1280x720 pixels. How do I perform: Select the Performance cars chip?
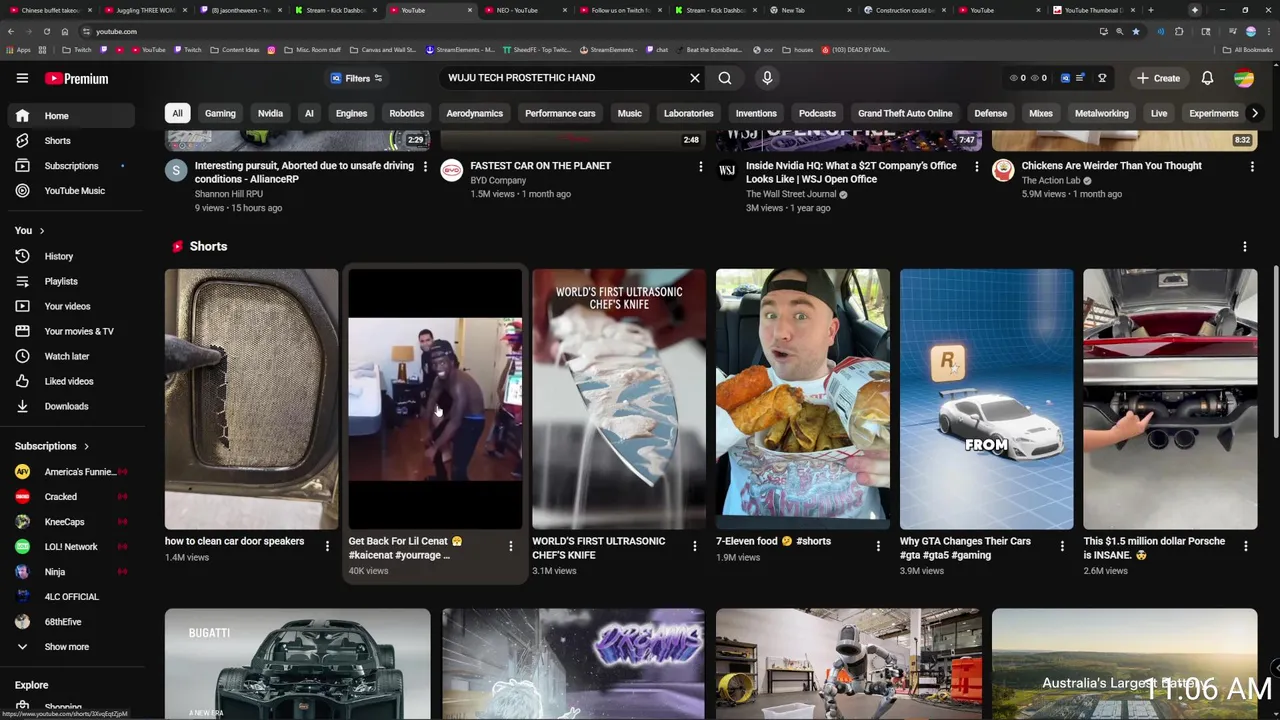click(560, 113)
